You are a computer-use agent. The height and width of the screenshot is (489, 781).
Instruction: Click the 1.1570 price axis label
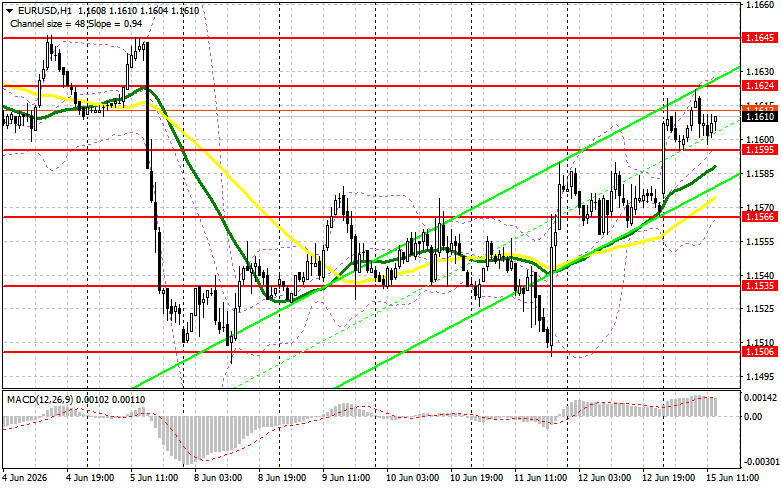coord(760,207)
